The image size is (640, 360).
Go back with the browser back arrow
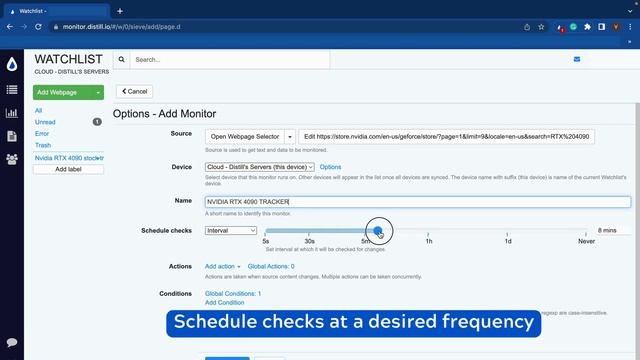point(10,27)
